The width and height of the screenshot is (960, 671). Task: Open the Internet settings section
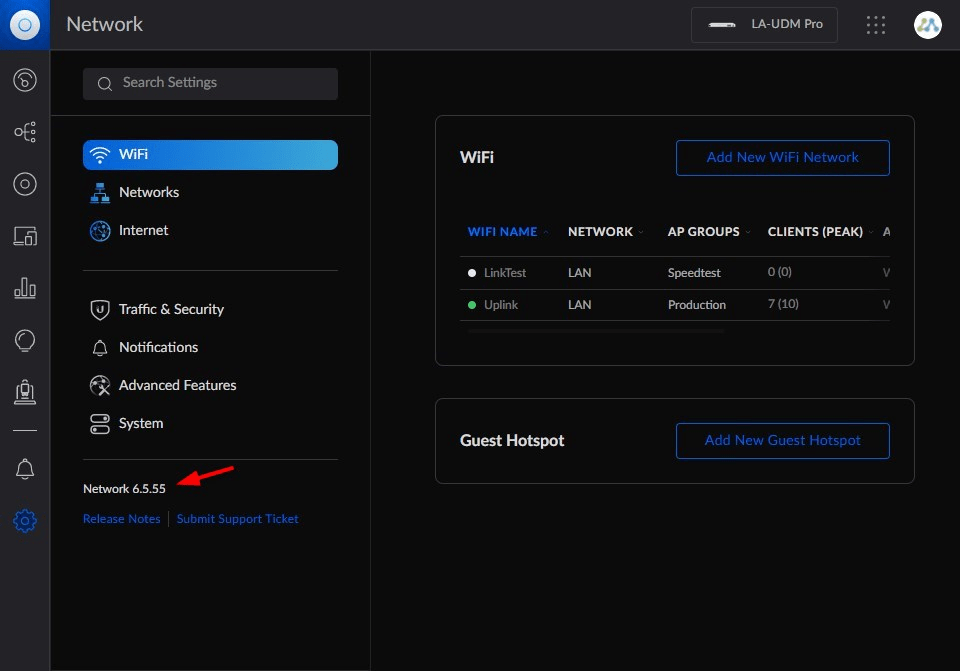[x=143, y=230]
